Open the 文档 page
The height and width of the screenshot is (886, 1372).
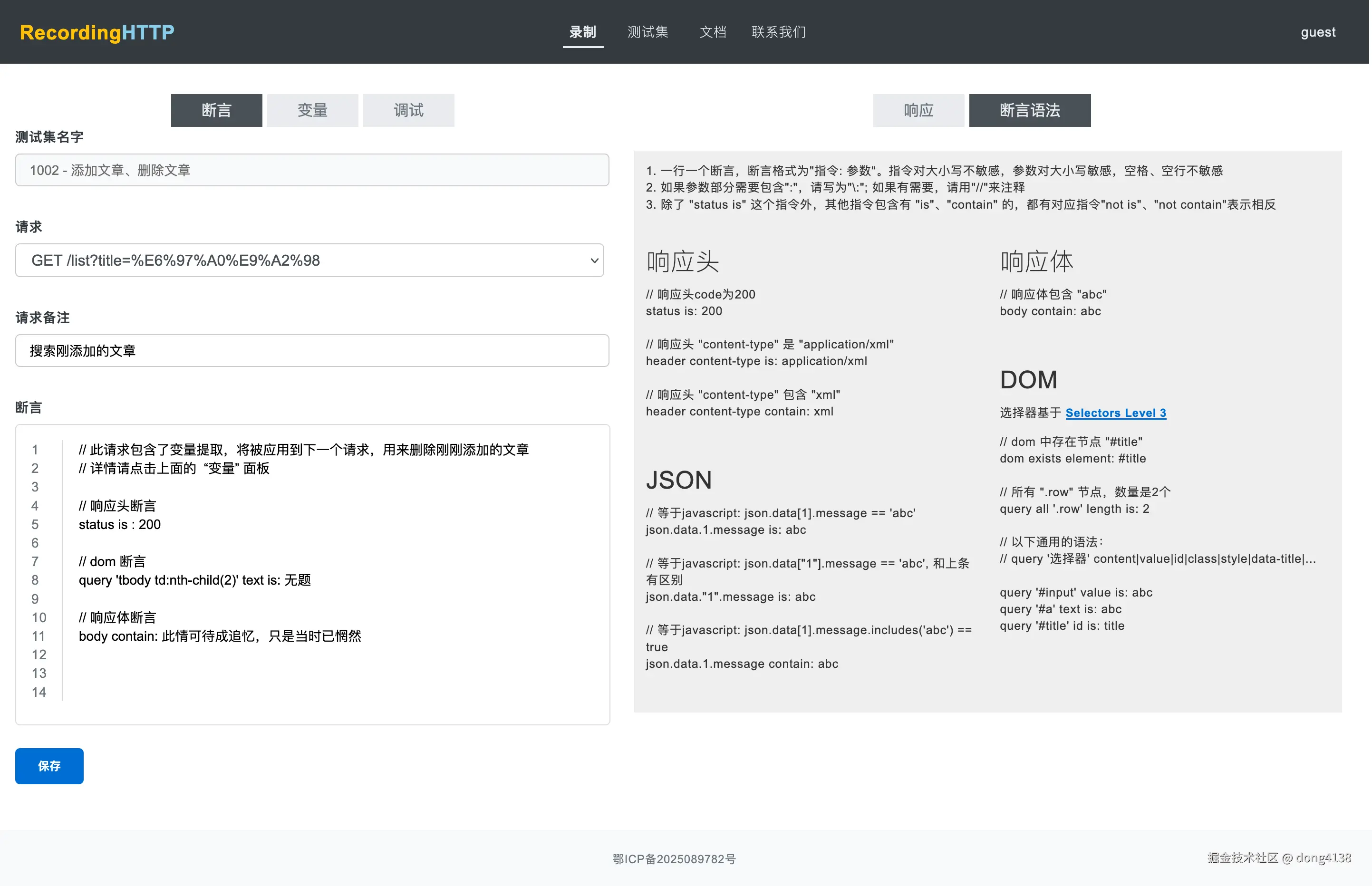[713, 32]
